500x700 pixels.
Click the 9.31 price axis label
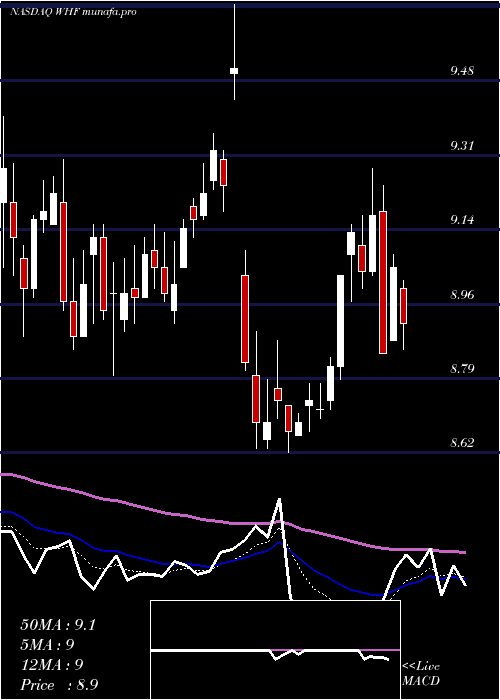click(462, 146)
